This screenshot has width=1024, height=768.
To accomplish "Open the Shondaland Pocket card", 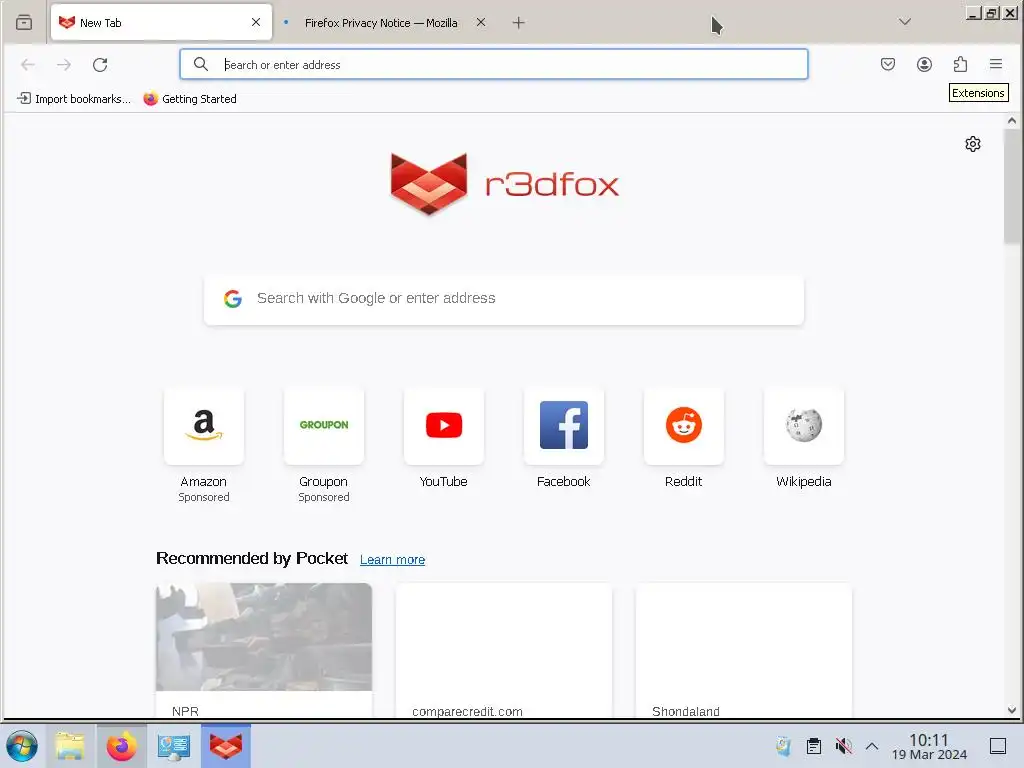I will (744, 650).
